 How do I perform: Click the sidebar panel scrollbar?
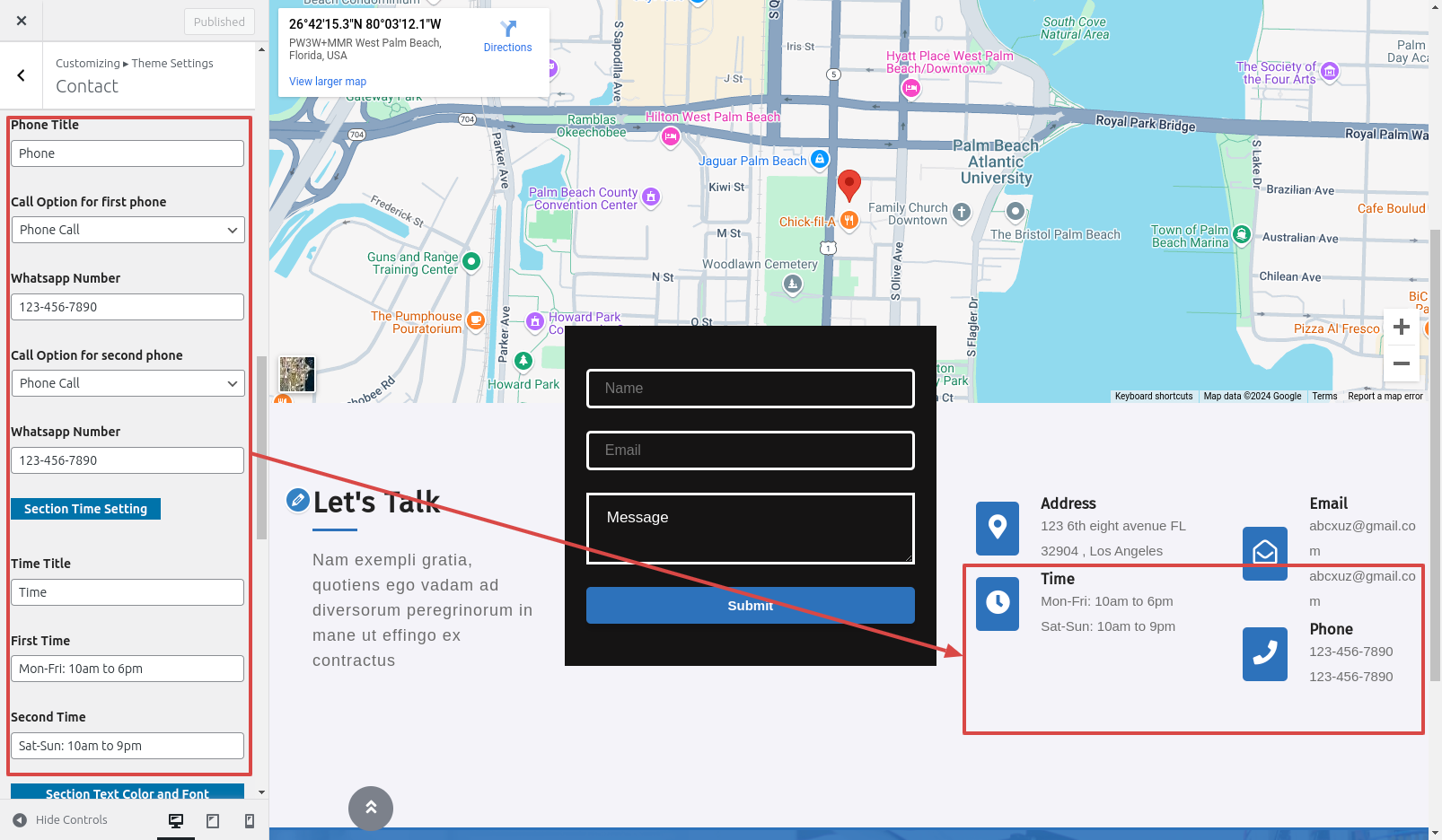click(x=261, y=447)
